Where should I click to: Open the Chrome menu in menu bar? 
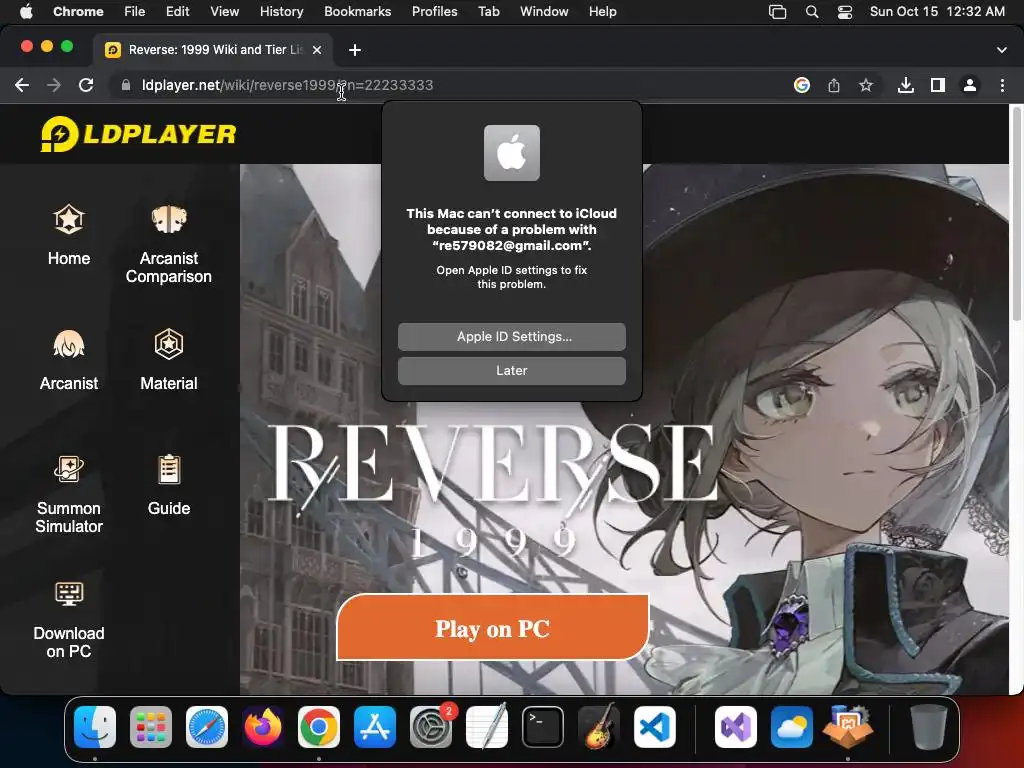(x=78, y=12)
